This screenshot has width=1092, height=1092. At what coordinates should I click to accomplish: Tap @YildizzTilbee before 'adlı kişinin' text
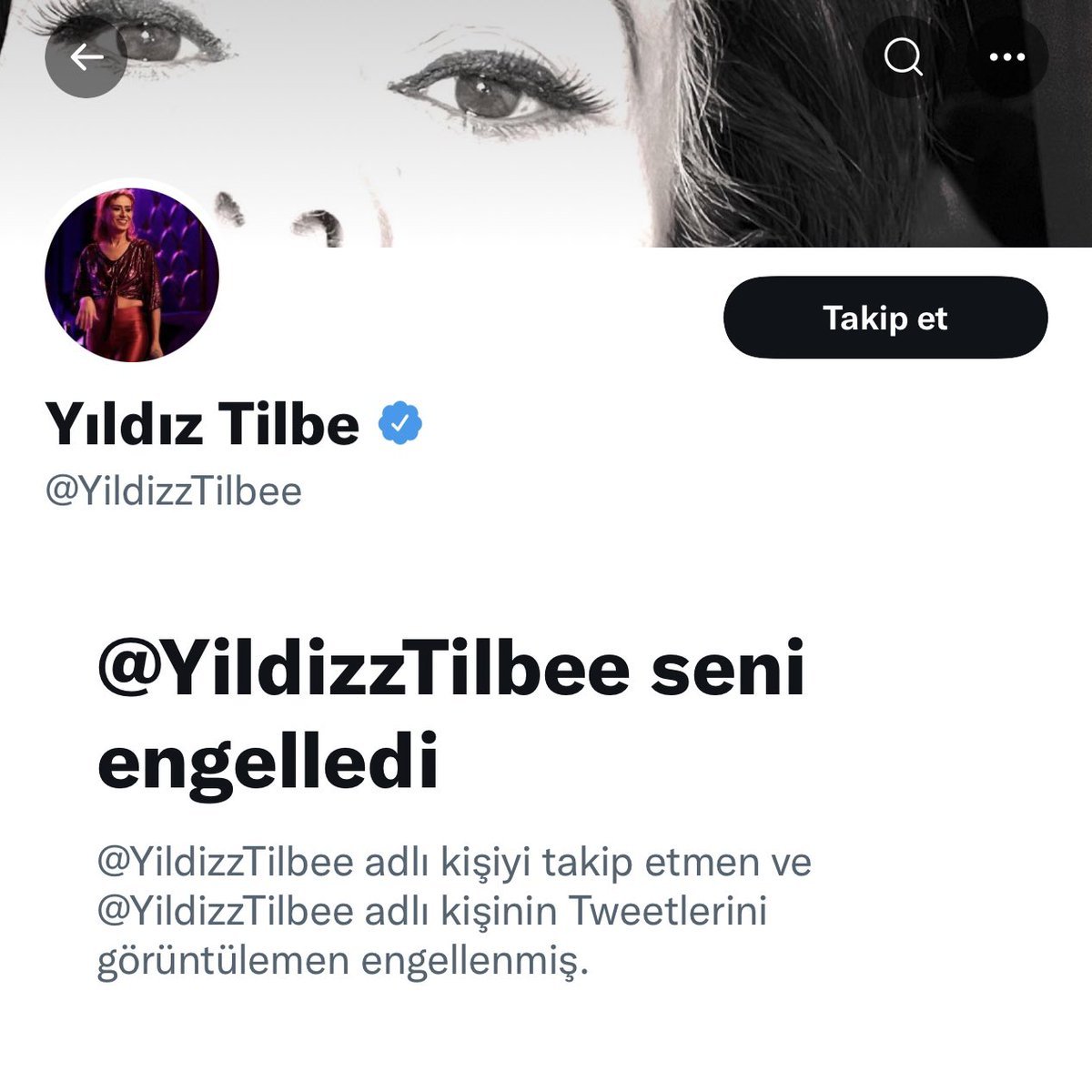pyautogui.click(x=225, y=911)
